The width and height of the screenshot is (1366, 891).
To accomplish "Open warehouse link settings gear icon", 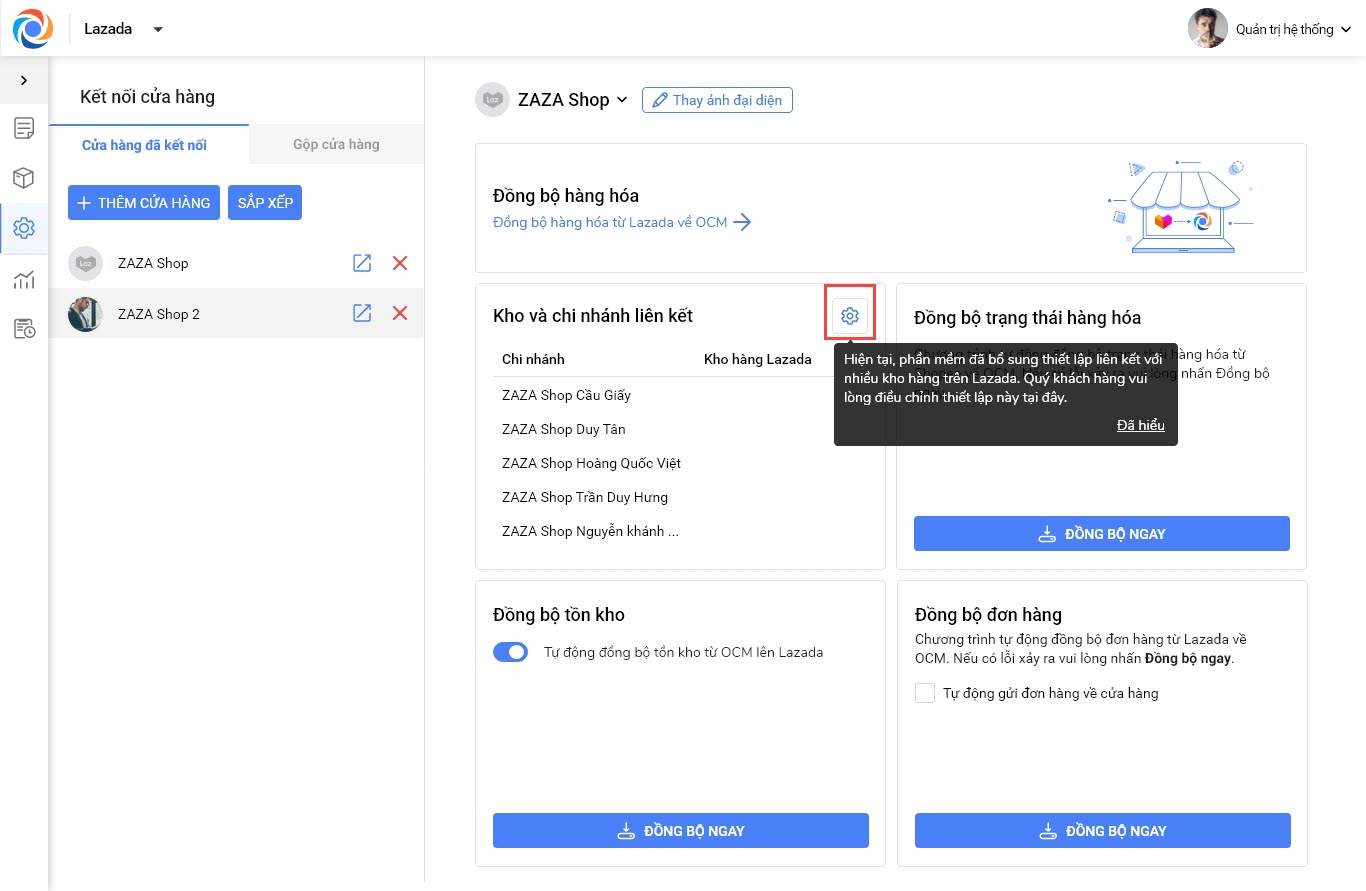I will (x=850, y=316).
